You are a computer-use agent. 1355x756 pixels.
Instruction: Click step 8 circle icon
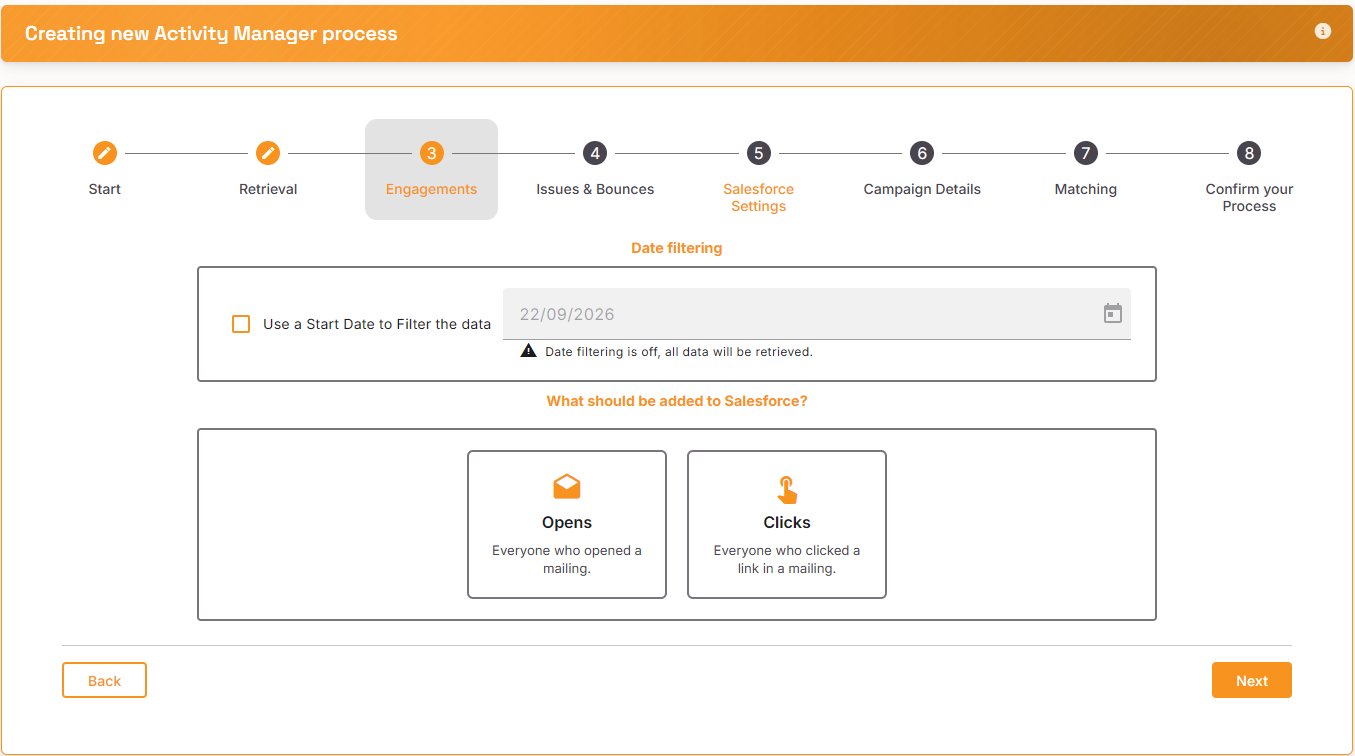(x=1249, y=153)
